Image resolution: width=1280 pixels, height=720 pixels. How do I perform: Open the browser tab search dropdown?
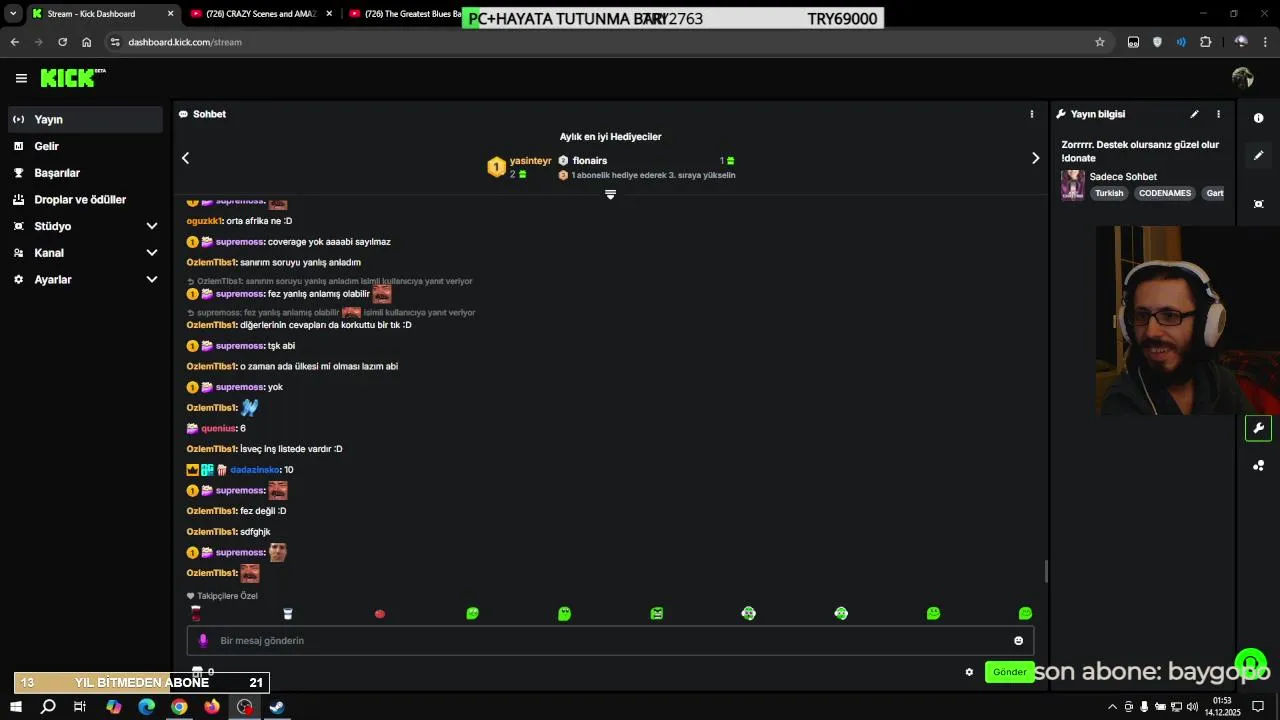13,14
